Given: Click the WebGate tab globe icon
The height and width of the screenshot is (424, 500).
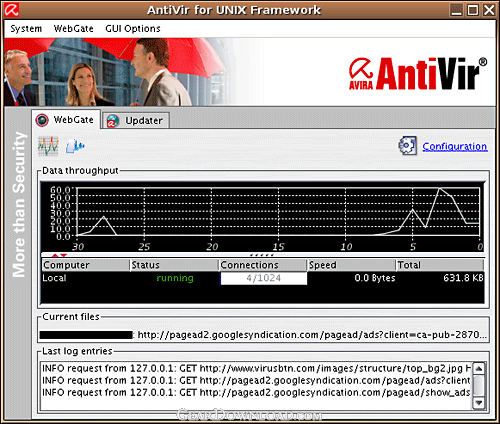Looking at the screenshot, I should coord(42,119).
